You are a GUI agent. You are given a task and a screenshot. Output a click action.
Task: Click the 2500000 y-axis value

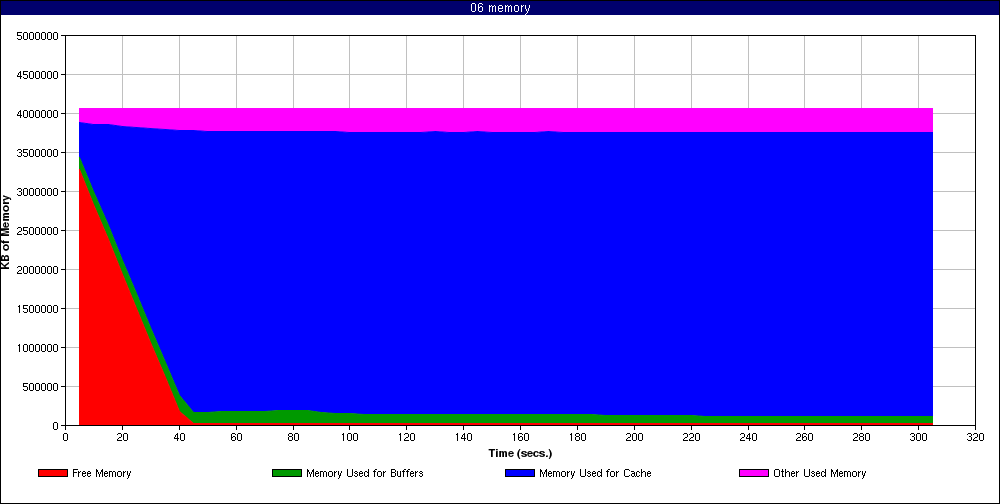pos(40,231)
